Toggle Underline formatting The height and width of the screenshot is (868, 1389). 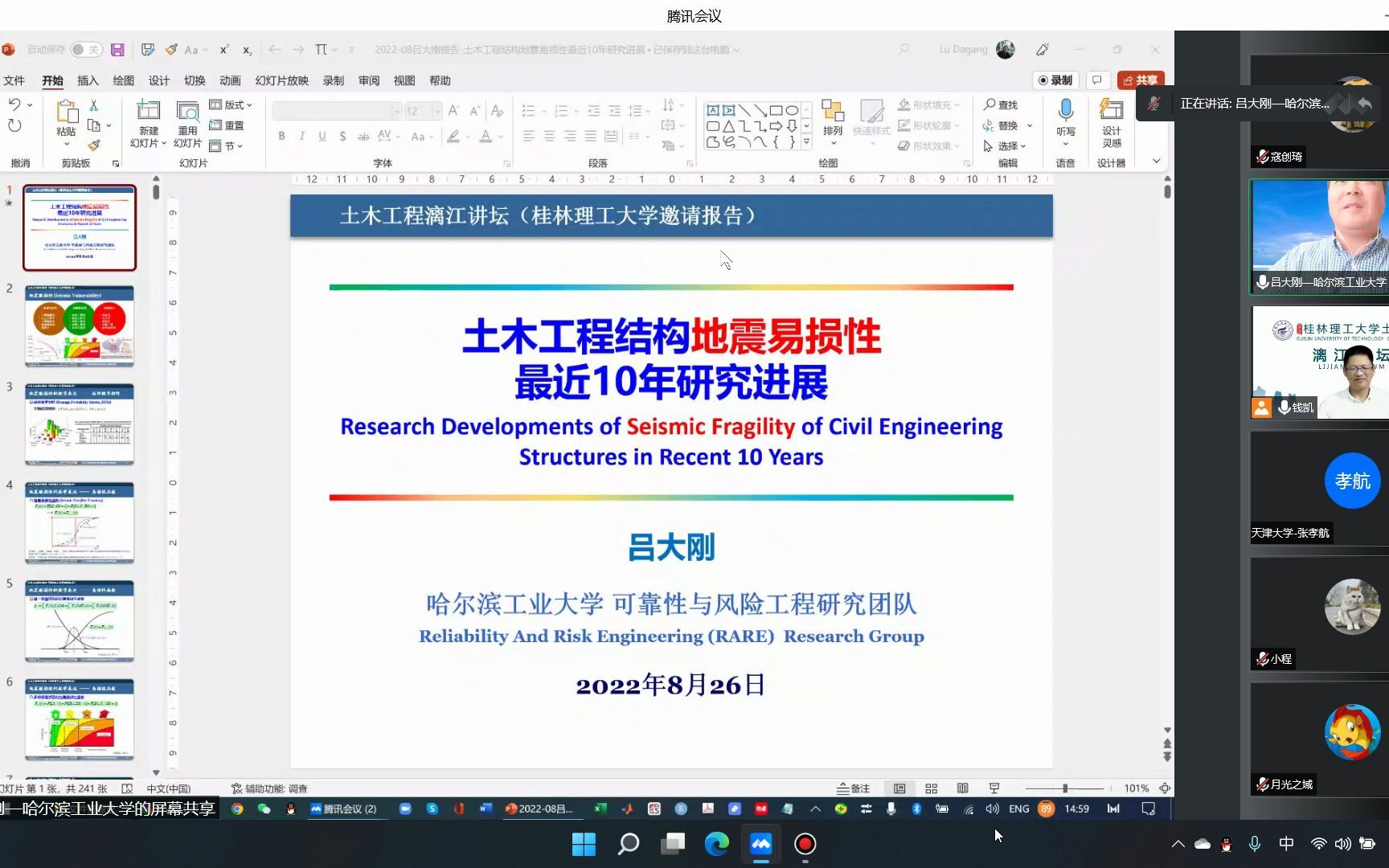coord(322,137)
